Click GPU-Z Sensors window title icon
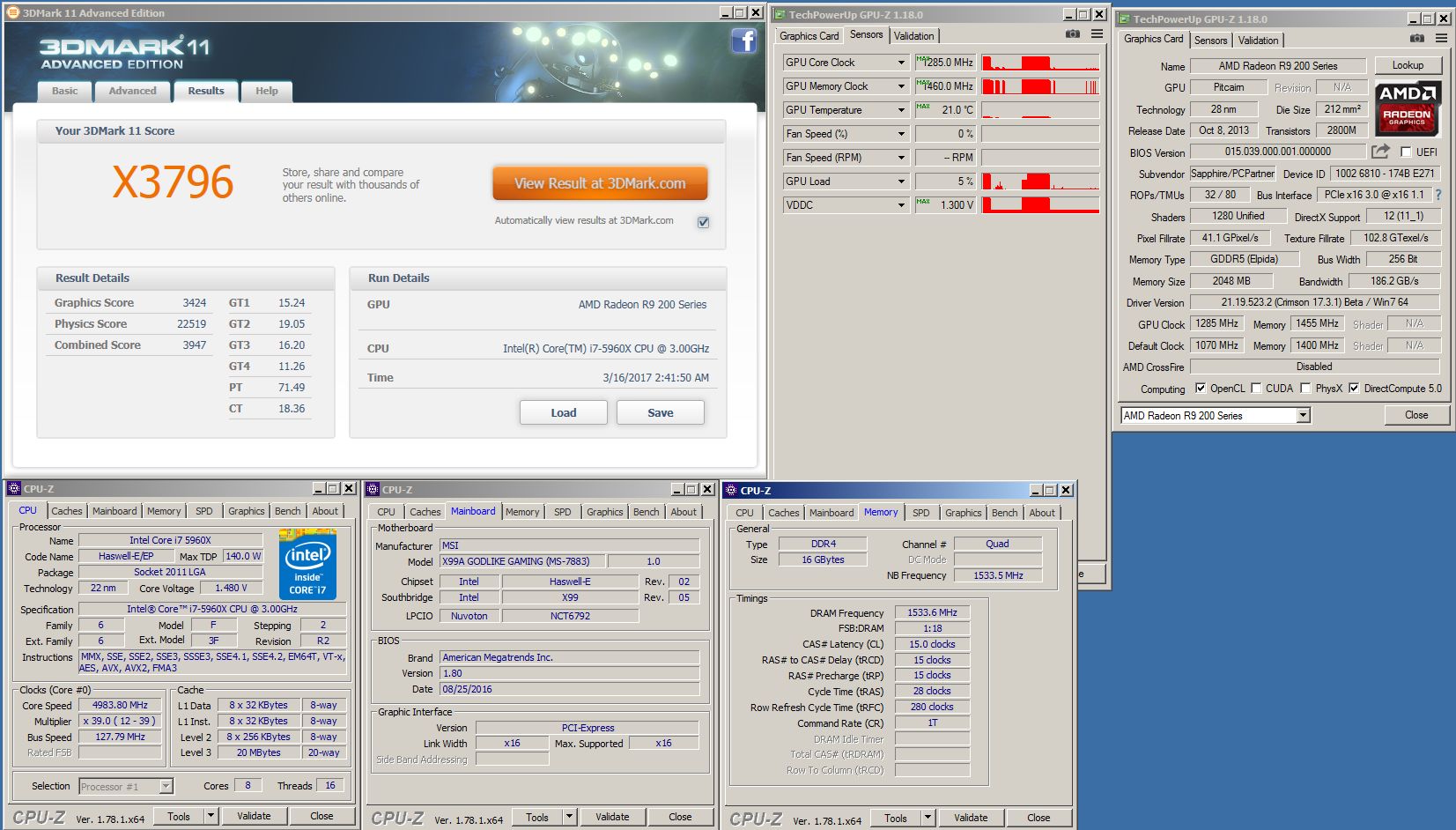 [x=780, y=14]
